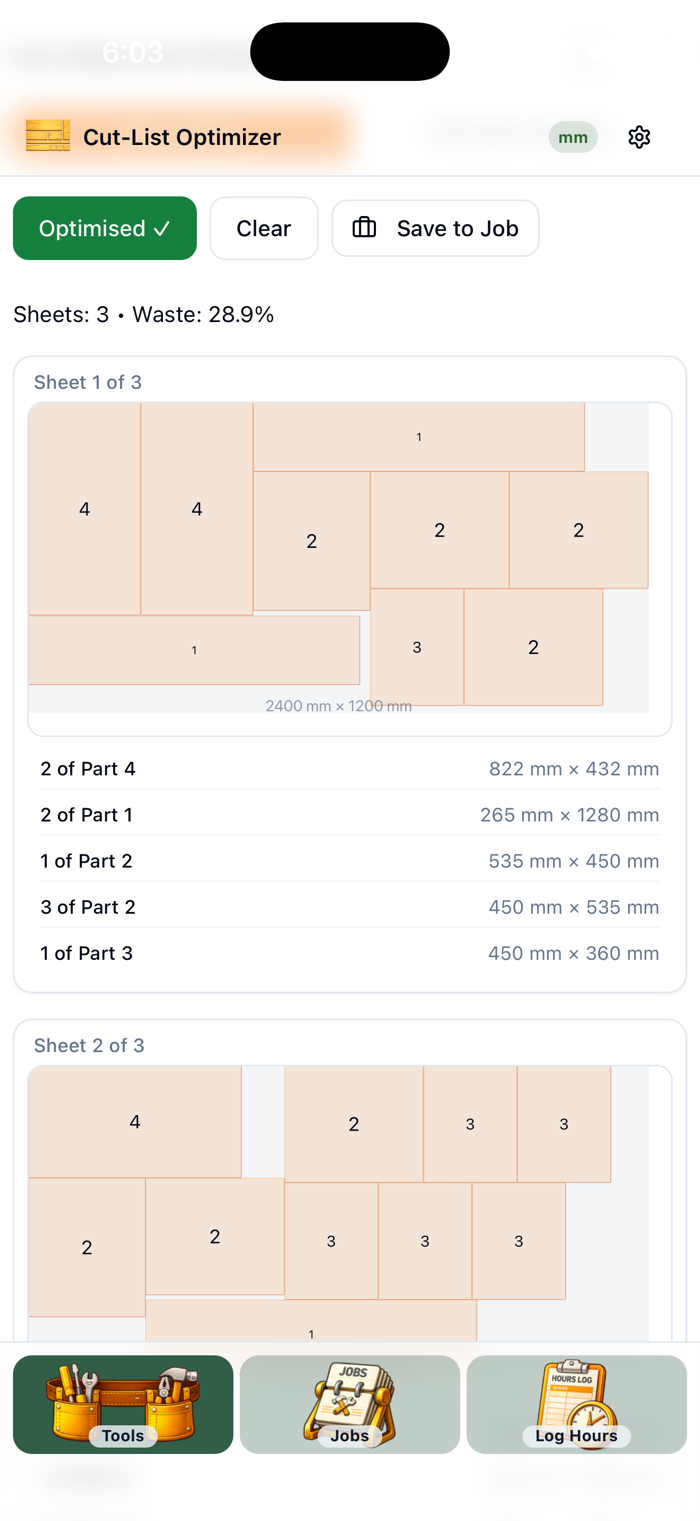The height and width of the screenshot is (1521, 700).
Task: Tap the Cut-List Optimizer logo icon
Action: click(48, 136)
